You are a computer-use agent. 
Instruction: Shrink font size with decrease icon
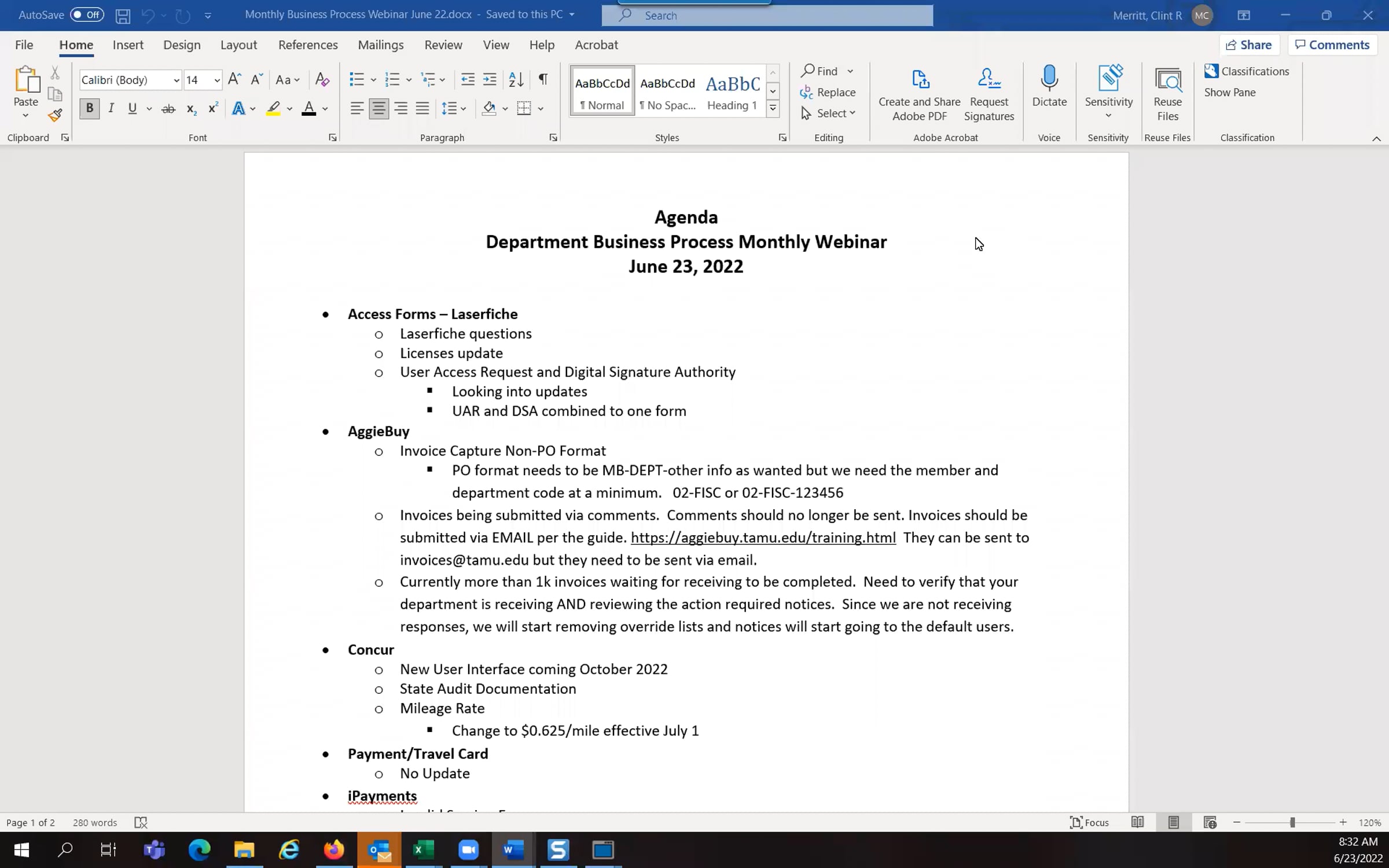pos(256,79)
